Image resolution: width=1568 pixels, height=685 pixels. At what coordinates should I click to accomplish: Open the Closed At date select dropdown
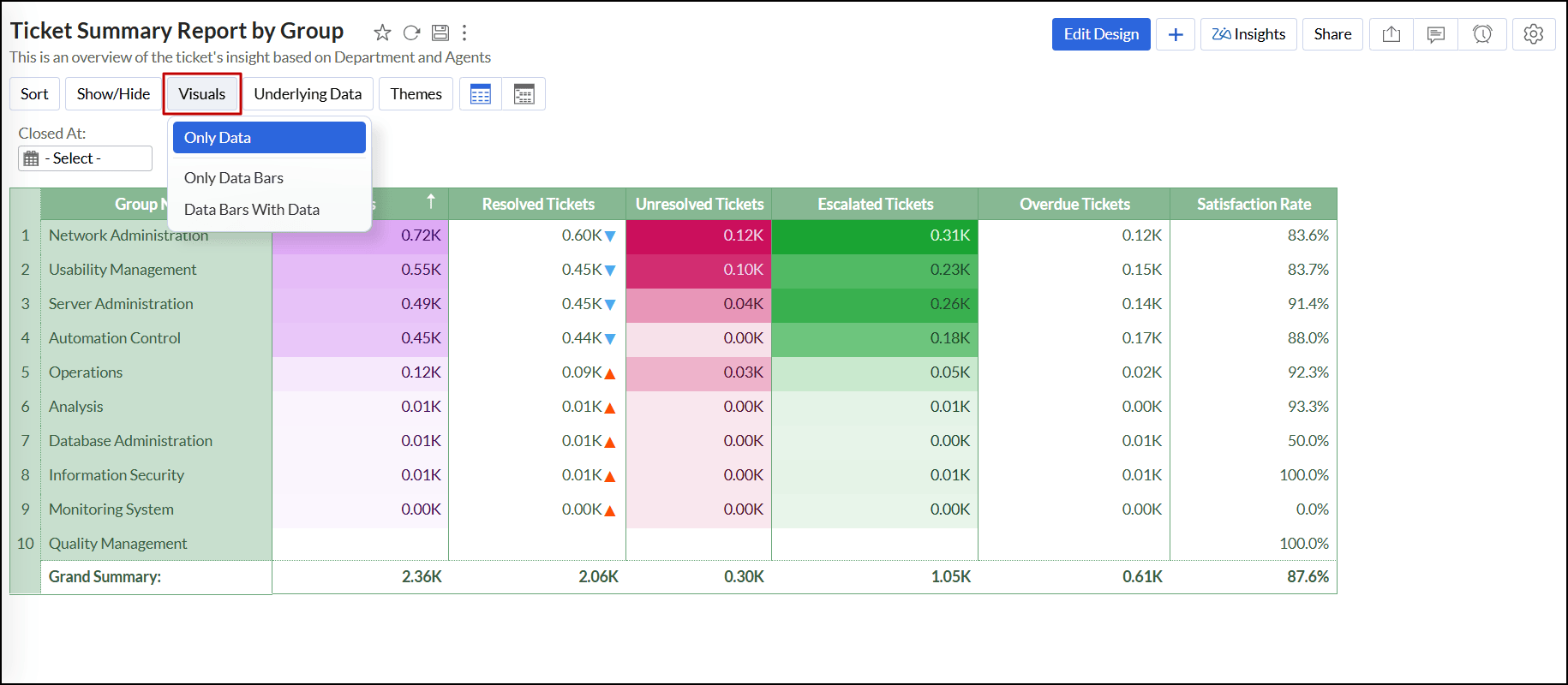85,158
